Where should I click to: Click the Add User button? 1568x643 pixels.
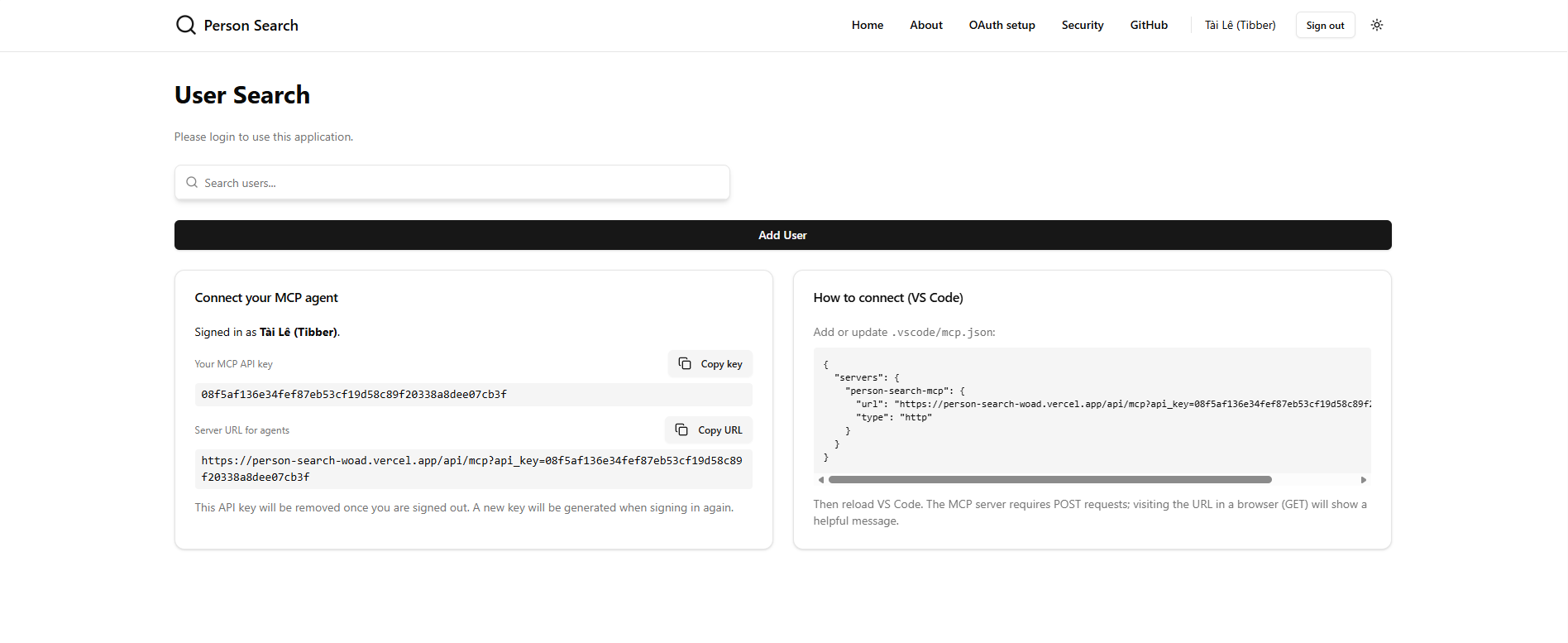[x=782, y=235]
